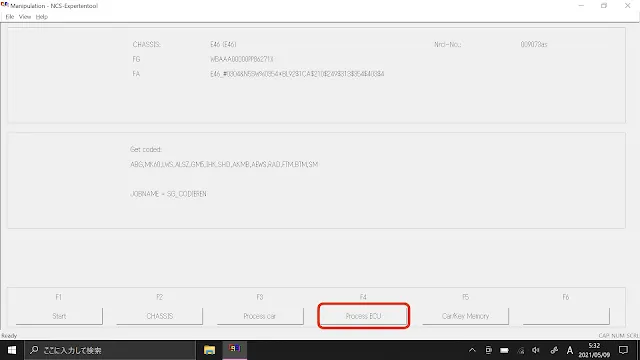Click the Car/Key Memory button

point(465,316)
